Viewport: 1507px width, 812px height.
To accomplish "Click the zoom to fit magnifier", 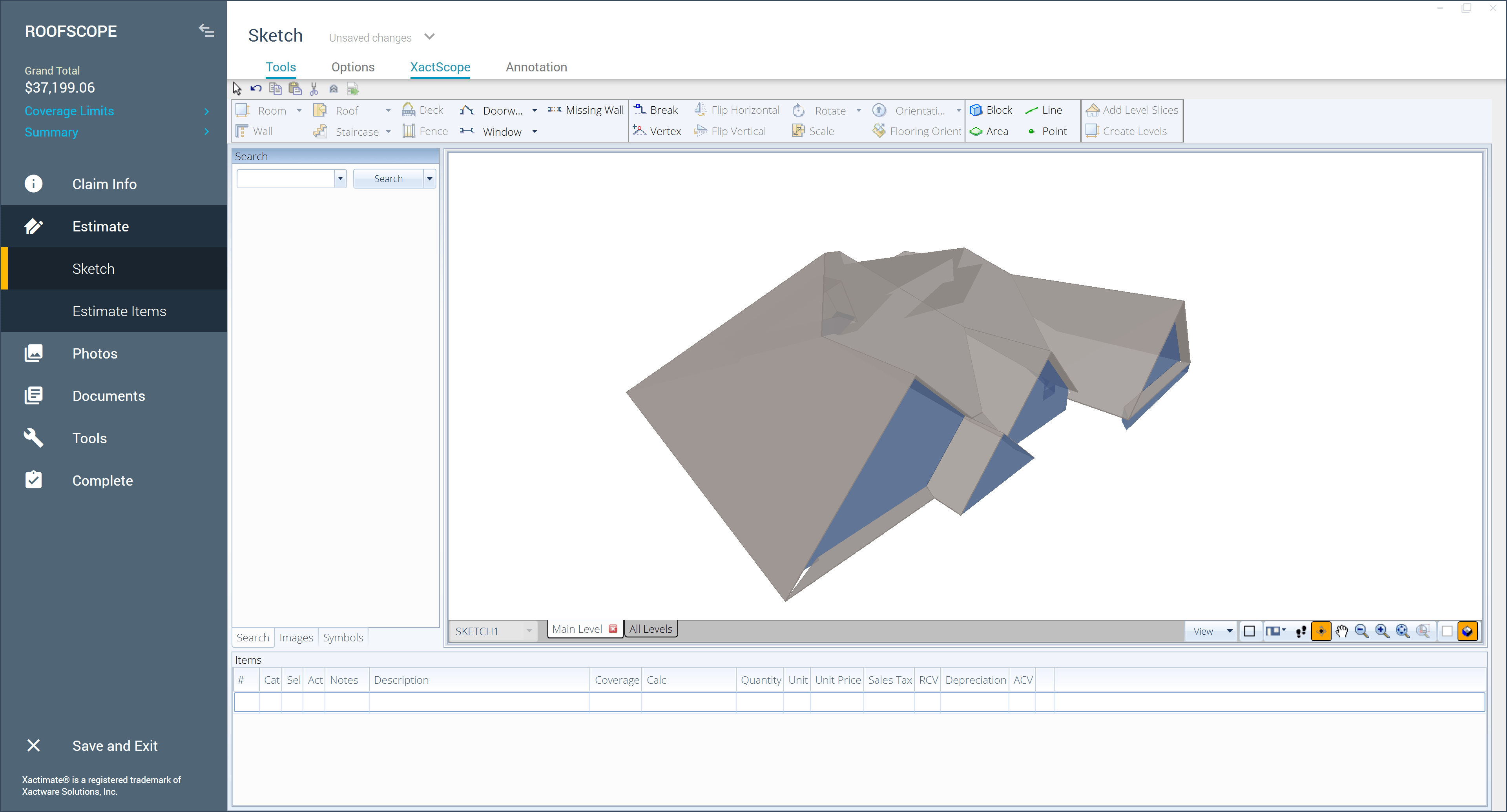I will point(1403,632).
